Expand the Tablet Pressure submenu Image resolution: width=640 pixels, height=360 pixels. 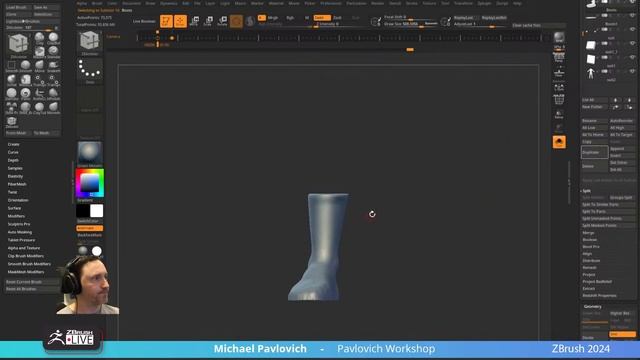tap(21, 240)
